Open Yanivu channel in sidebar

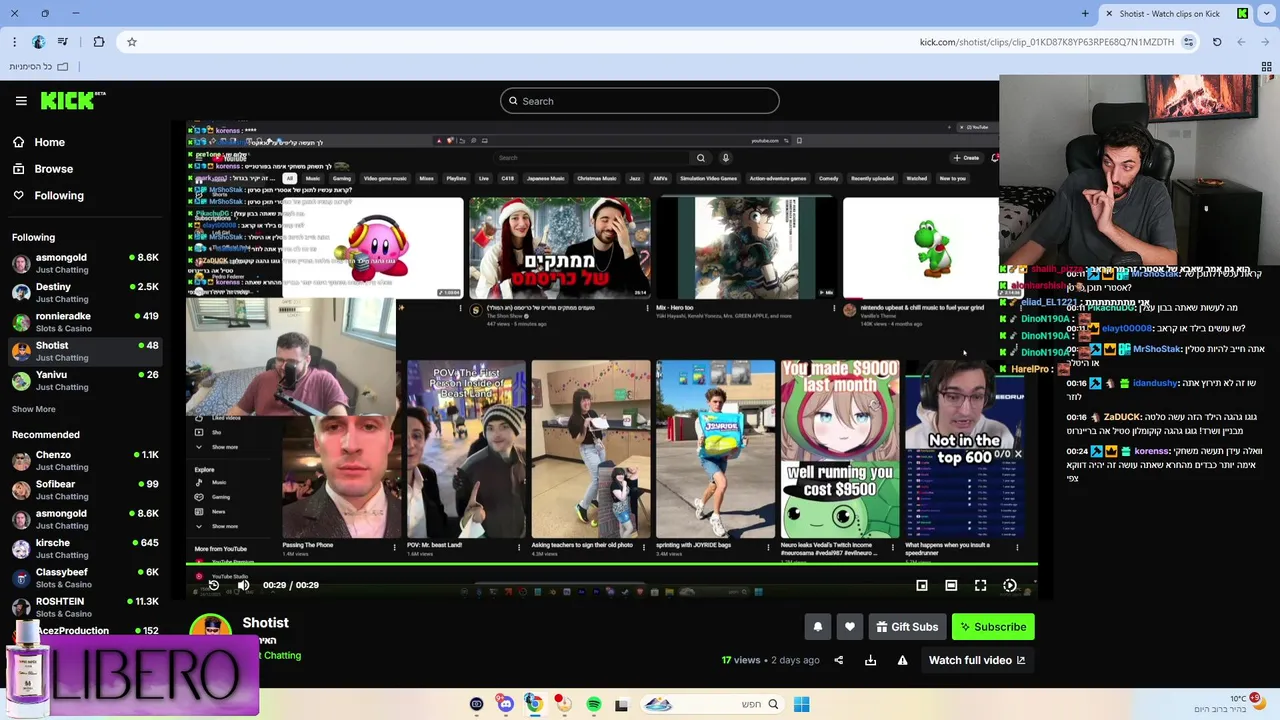tap(85, 381)
